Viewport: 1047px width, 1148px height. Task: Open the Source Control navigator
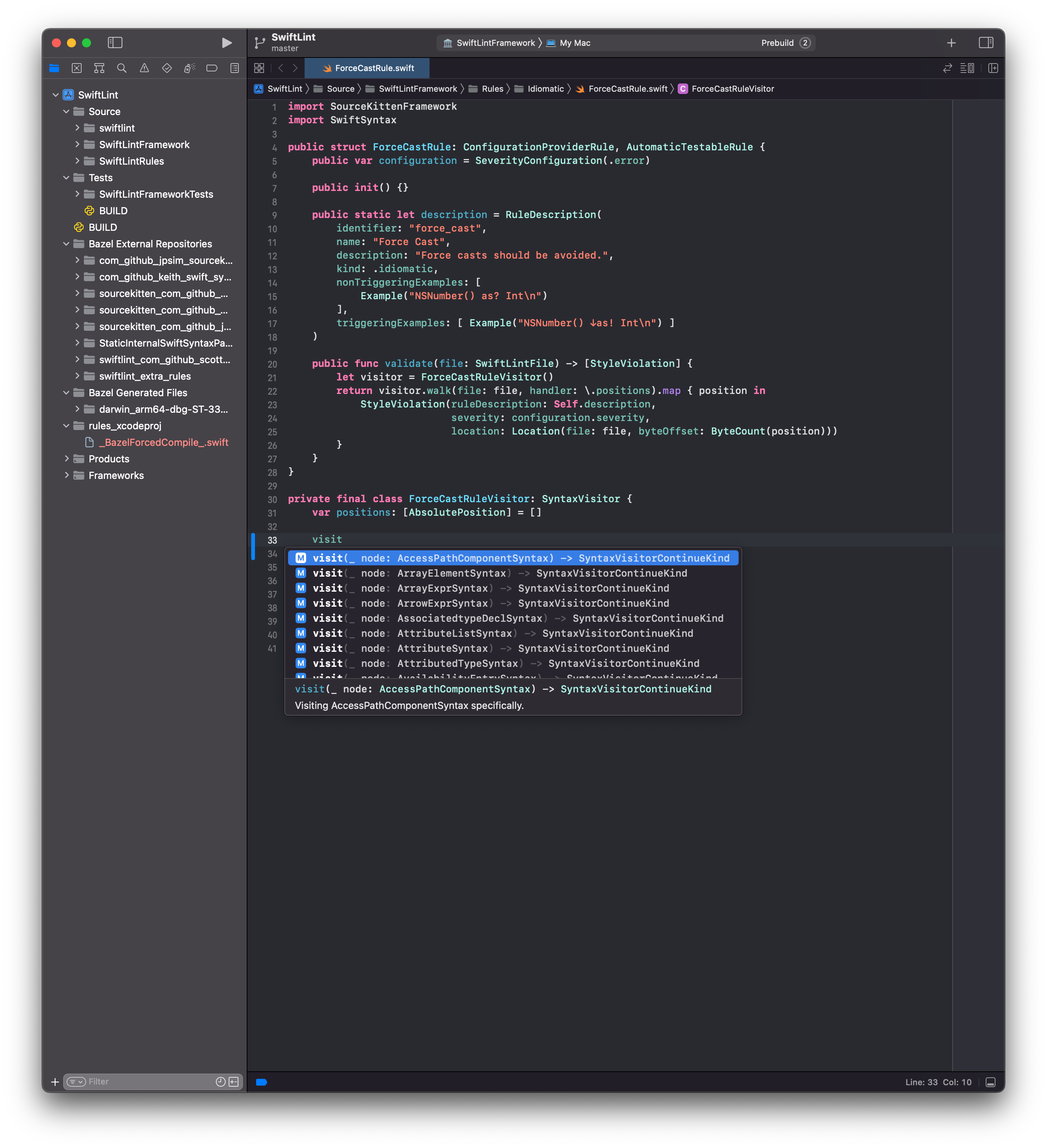click(77, 68)
